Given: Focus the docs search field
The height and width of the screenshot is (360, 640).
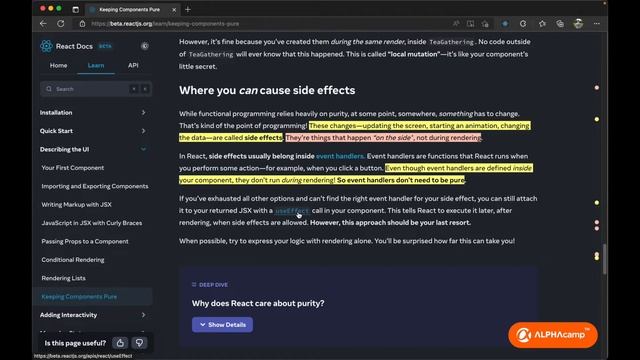Looking at the screenshot, I should [x=96, y=89].
